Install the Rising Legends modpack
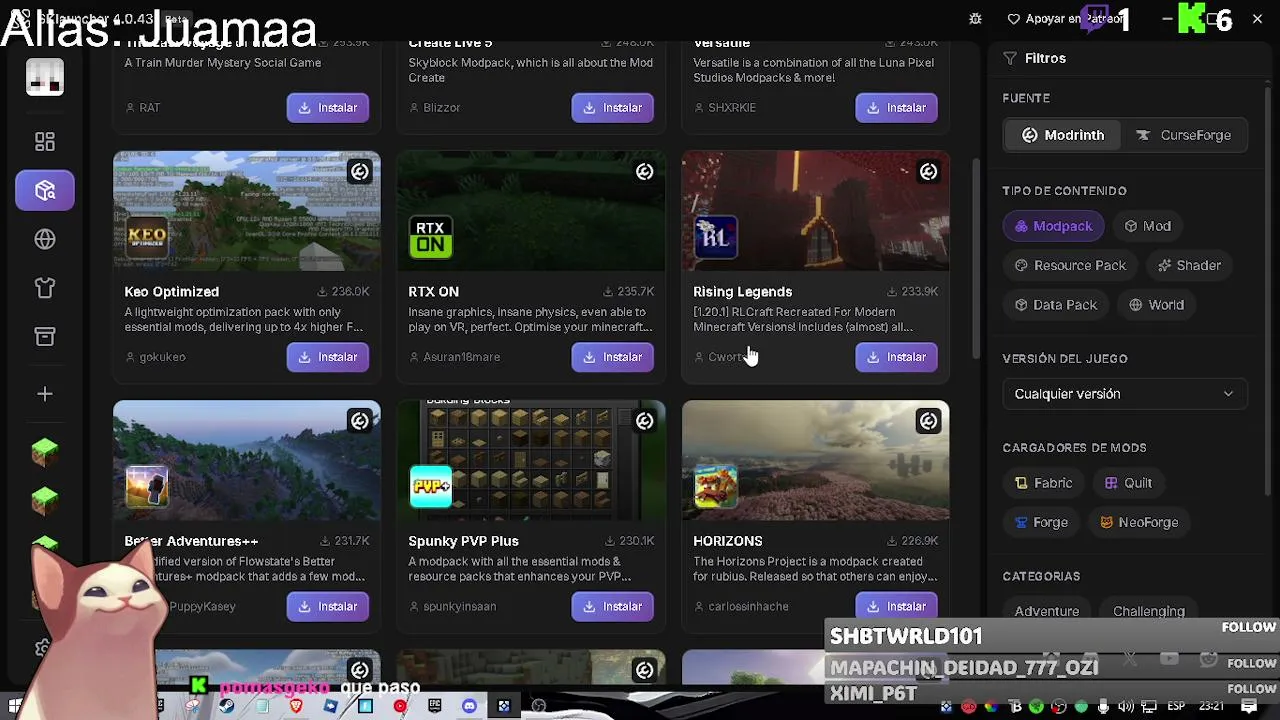This screenshot has height=720, width=1280. click(x=896, y=357)
